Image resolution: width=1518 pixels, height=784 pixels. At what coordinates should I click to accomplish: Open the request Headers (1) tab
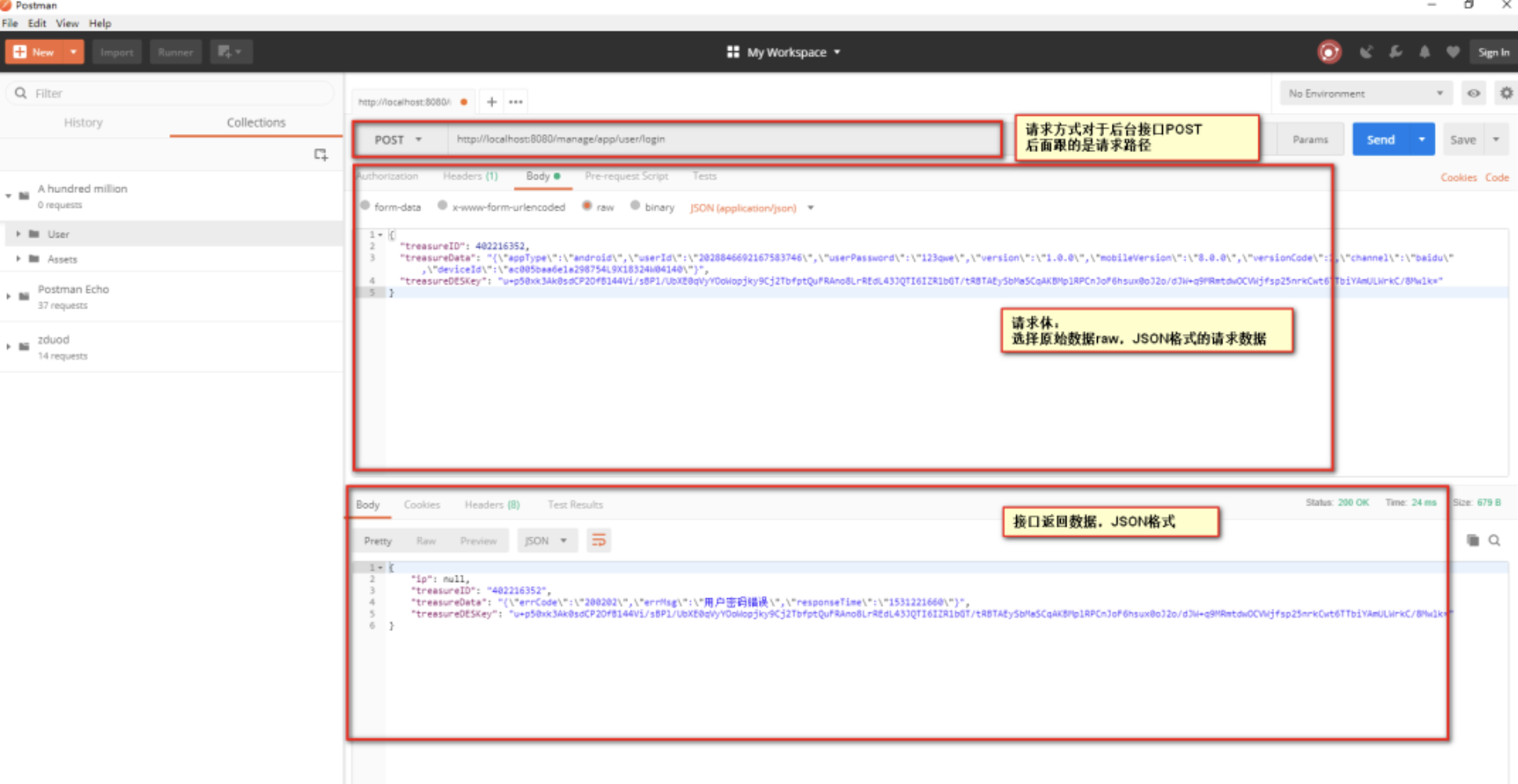pyautogui.click(x=470, y=176)
